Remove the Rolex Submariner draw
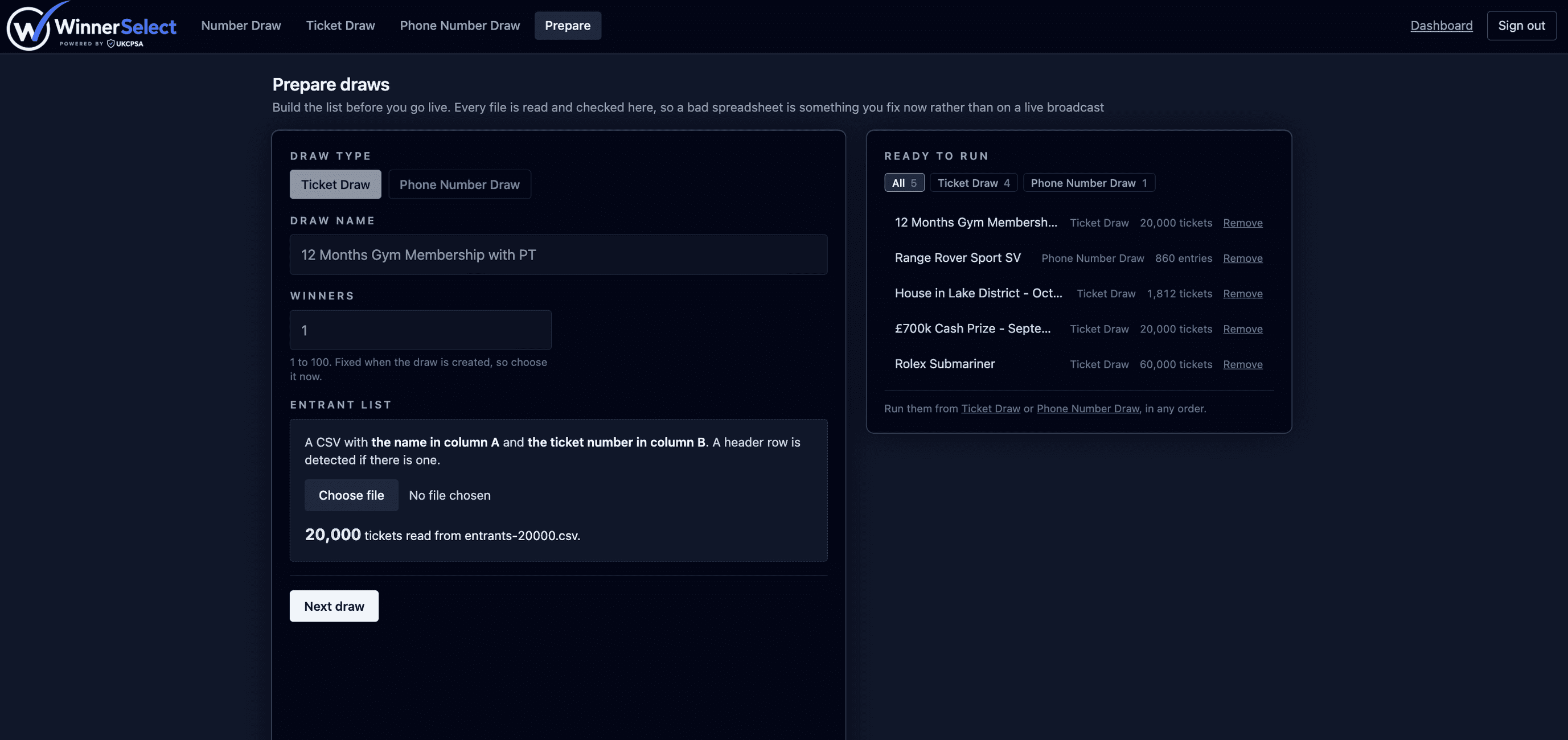The image size is (1568, 740). 1242,364
